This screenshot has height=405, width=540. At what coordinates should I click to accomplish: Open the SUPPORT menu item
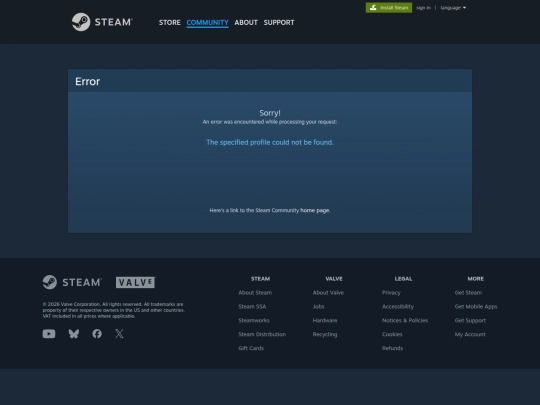[x=279, y=22]
